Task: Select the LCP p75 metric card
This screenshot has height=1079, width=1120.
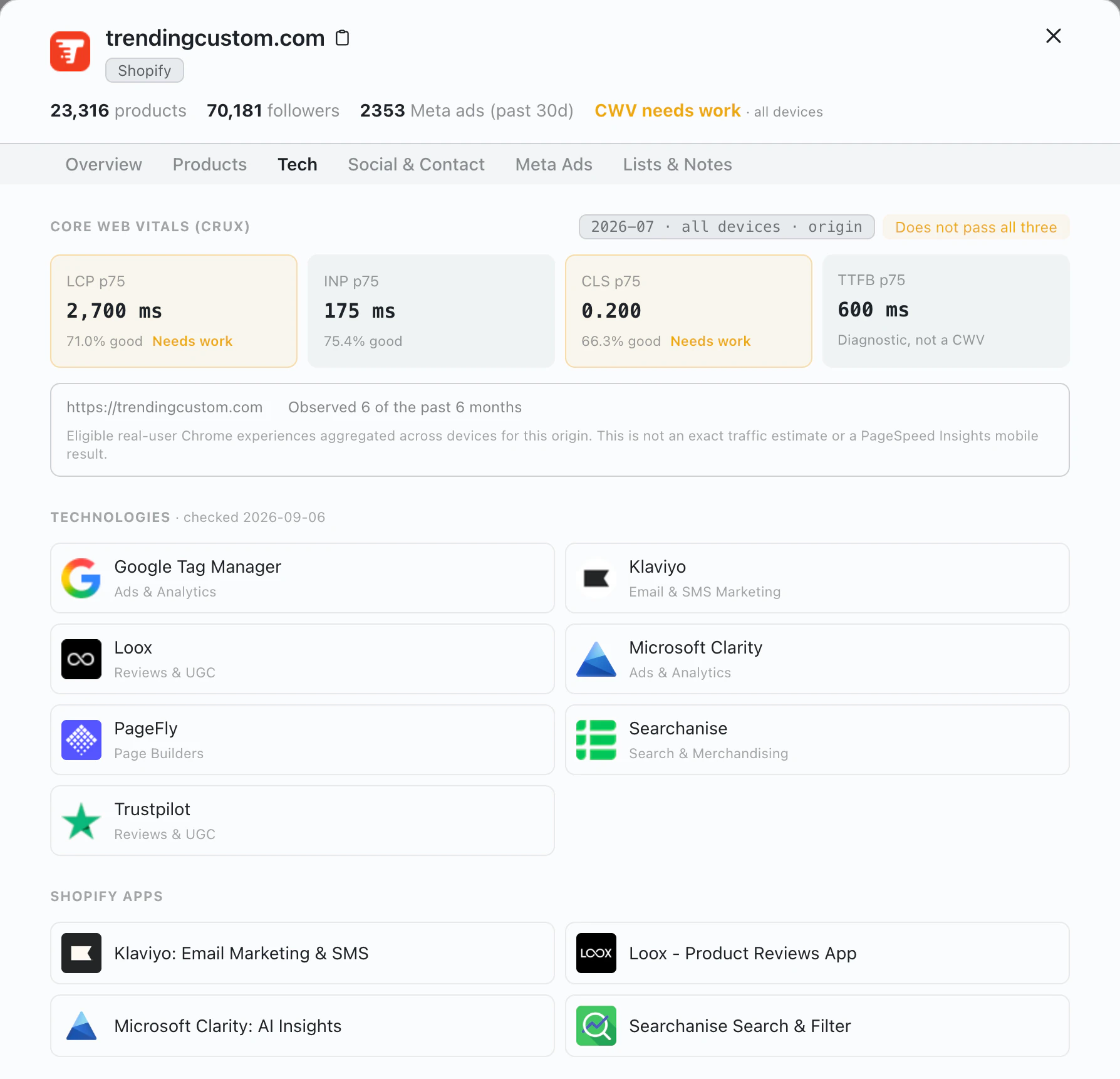Action: (x=174, y=311)
